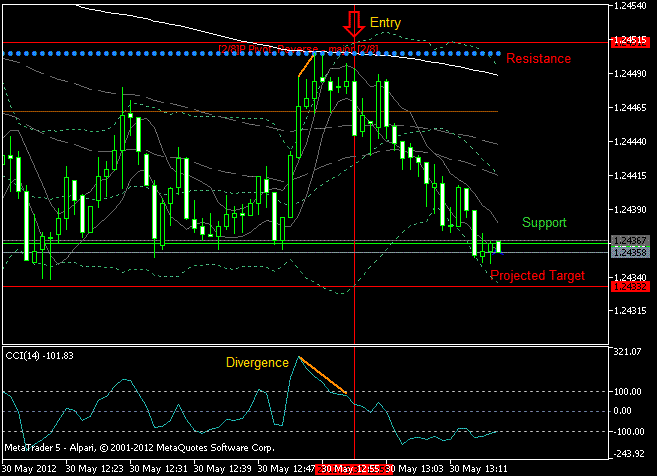Select the orange divergence trendline on CCI
This screenshot has width=657, height=476.
point(323,375)
